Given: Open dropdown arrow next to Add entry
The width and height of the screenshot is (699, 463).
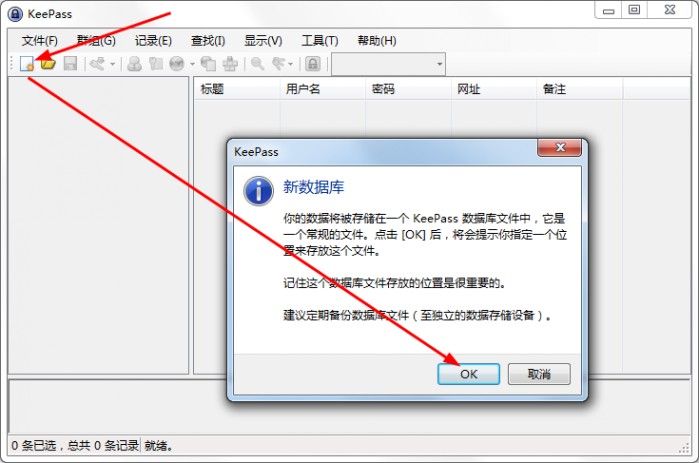Looking at the screenshot, I should [112, 64].
